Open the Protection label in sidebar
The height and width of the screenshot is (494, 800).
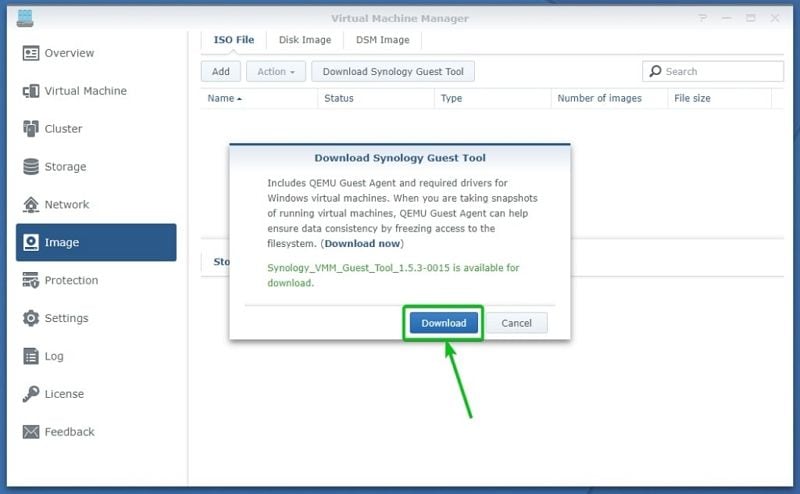[x=71, y=280]
